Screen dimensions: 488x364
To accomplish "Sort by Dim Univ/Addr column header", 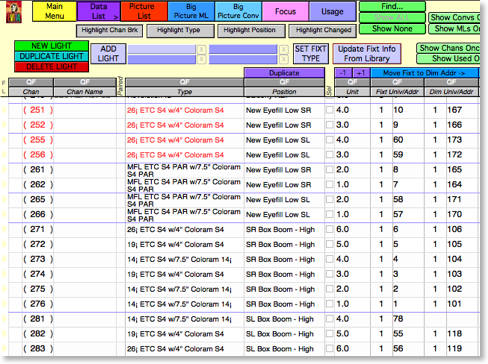I will [x=451, y=92].
